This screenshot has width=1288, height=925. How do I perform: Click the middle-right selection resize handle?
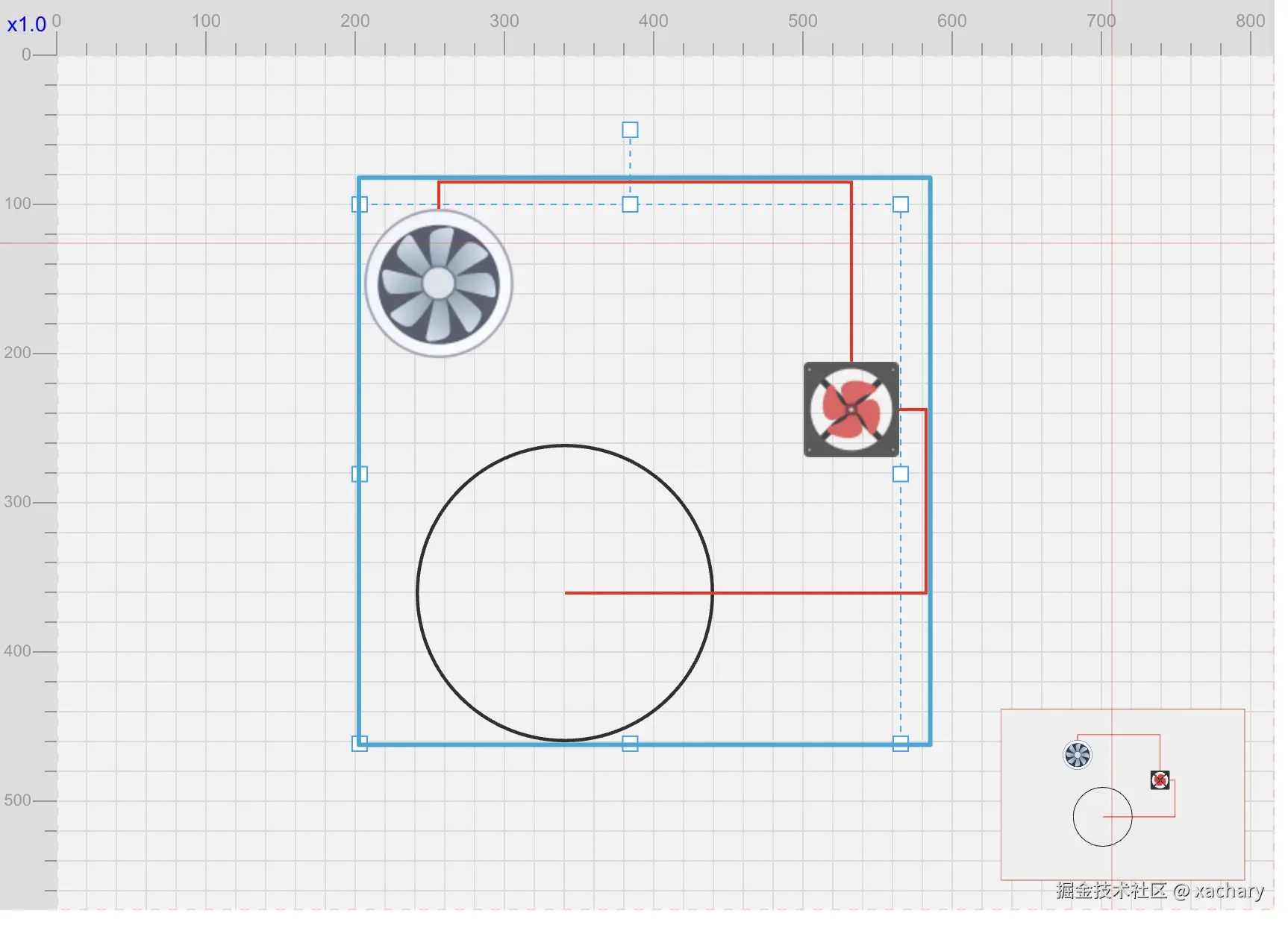(x=901, y=474)
